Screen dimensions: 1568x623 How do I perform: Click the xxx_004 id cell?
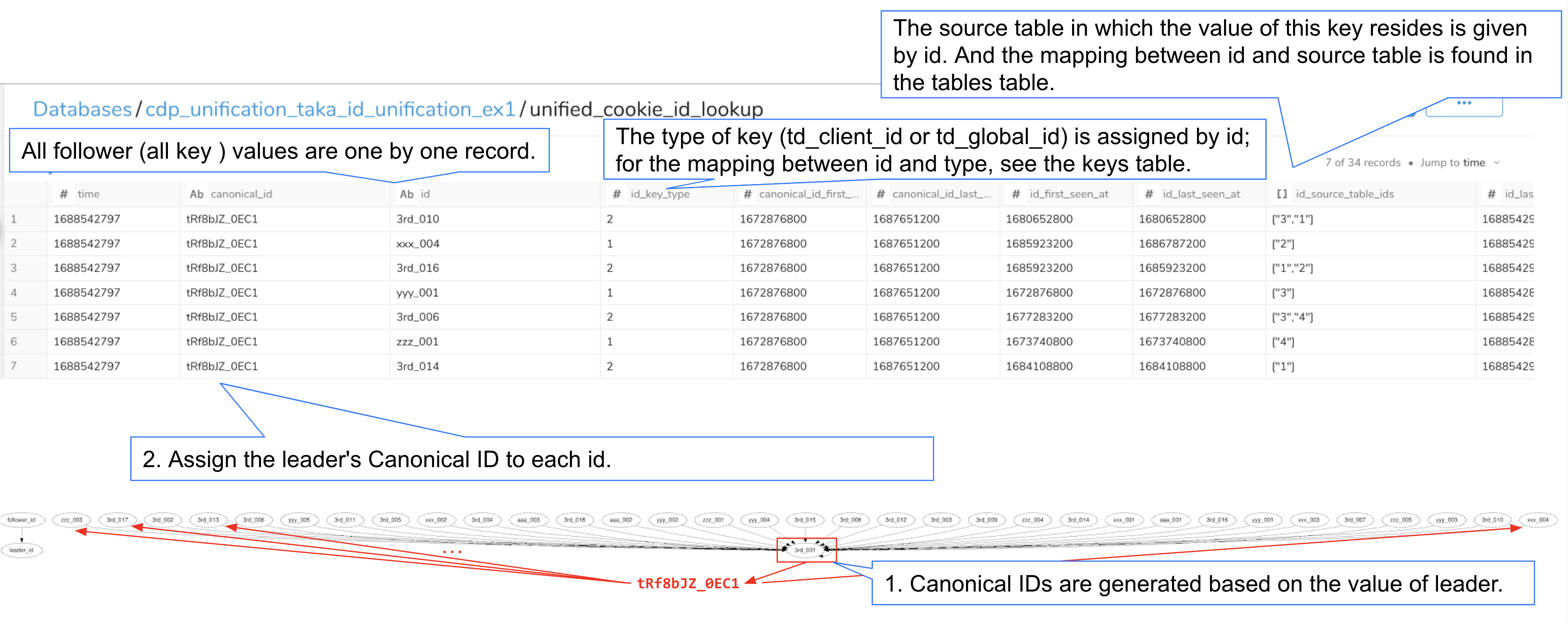point(418,244)
